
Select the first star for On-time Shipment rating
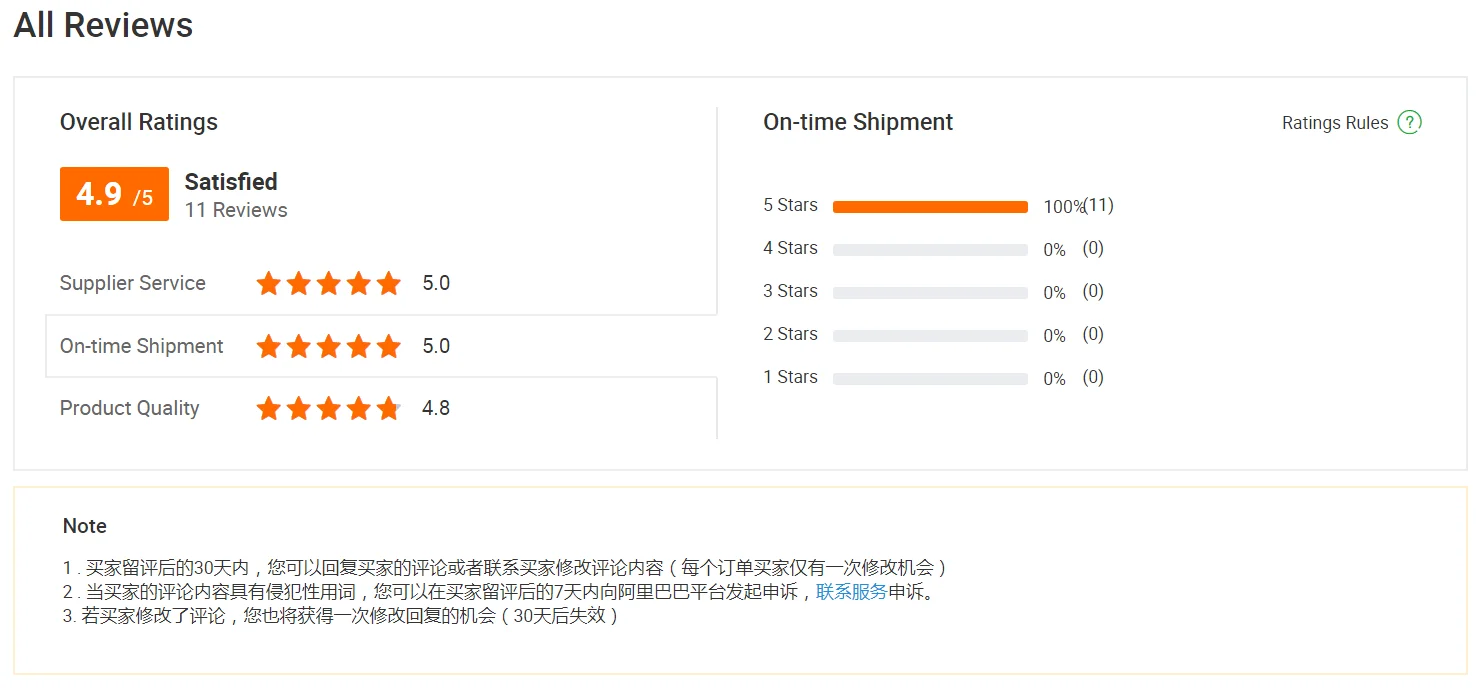point(268,346)
